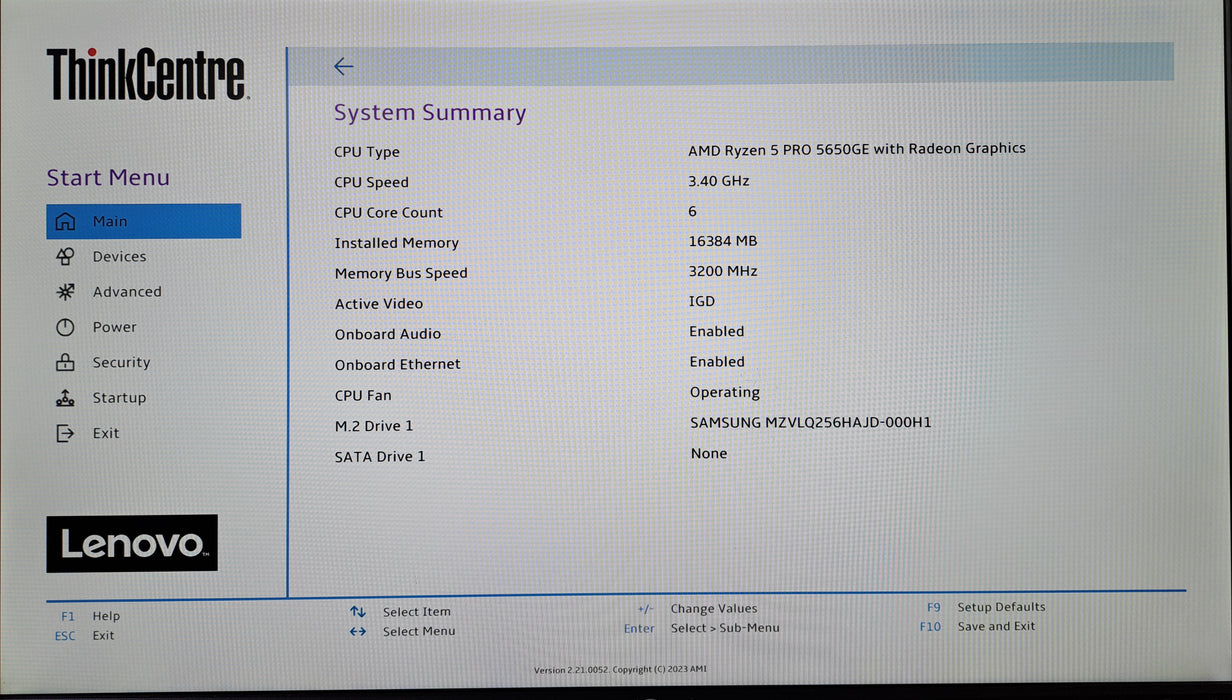Click the Memory Bus Speed label
The image size is (1232, 700).
[x=401, y=273]
